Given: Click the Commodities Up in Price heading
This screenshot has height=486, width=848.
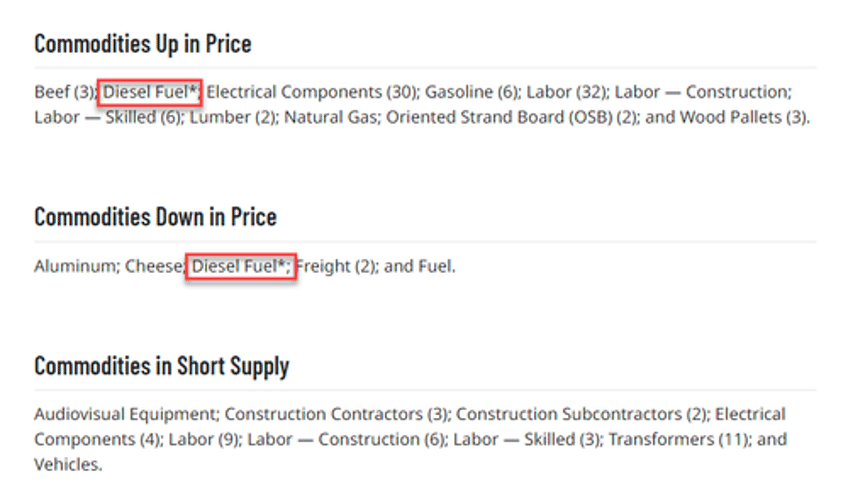Looking at the screenshot, I should pyautogui.click(x=143, y=44).
